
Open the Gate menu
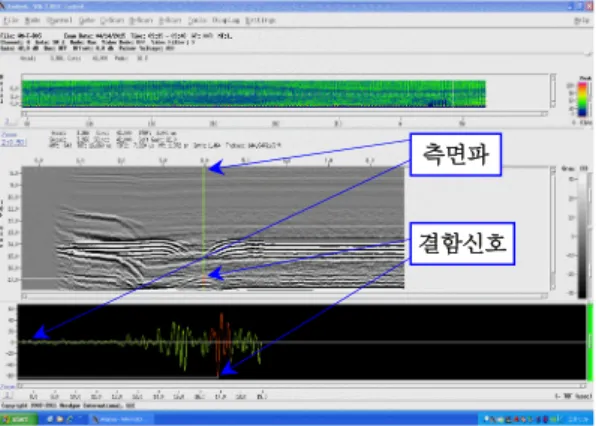(x=87, y=20)
